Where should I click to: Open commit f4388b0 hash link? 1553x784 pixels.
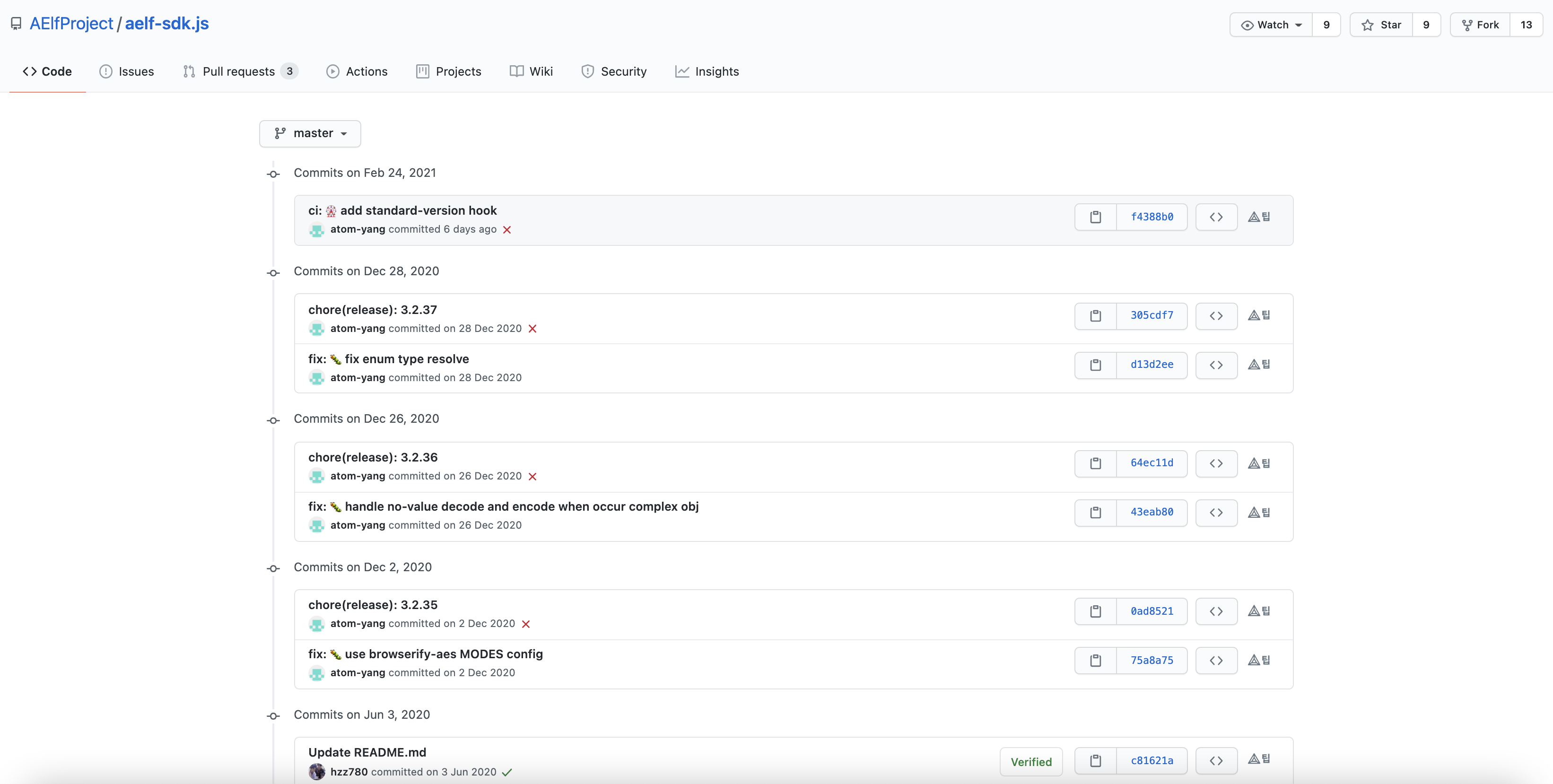1152,217
